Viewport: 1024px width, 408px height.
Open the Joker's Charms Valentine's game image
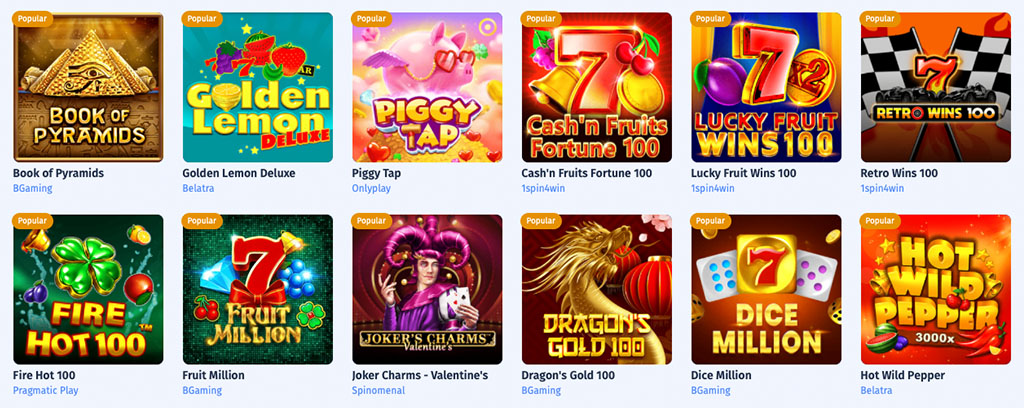[427, 289]
